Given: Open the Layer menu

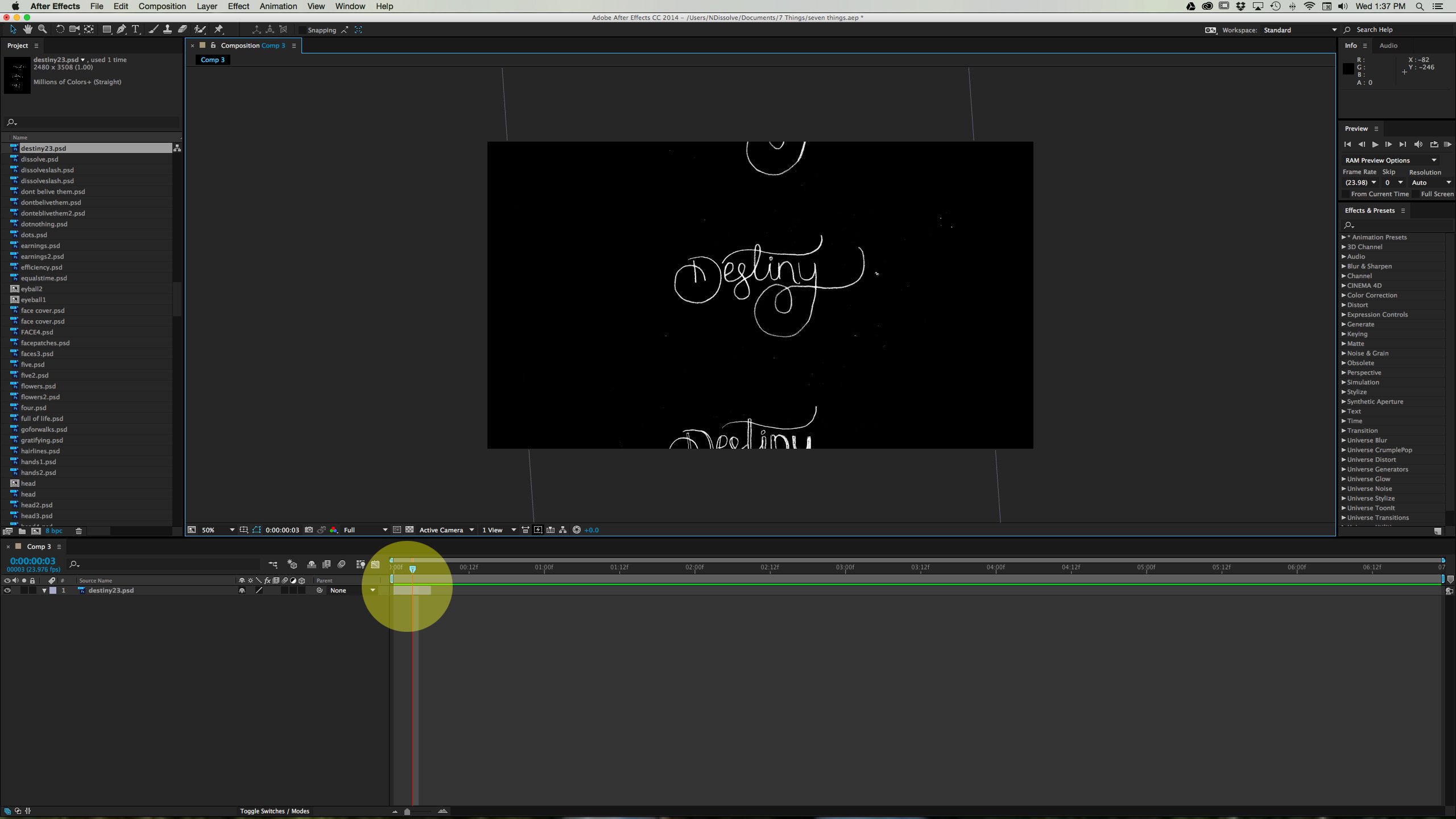Looking at the screenshot, I should pyautogui.click(x=207, y=6).
